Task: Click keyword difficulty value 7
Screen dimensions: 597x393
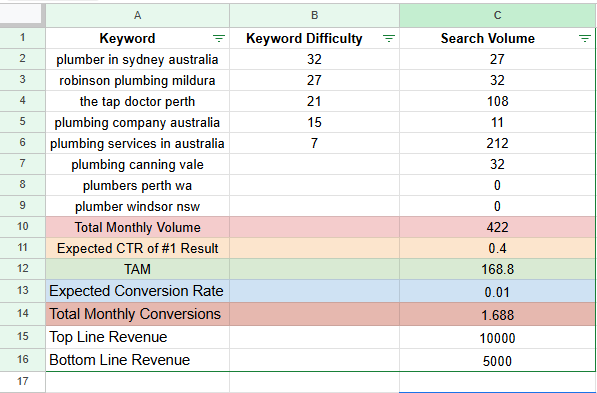Action: 314,143
